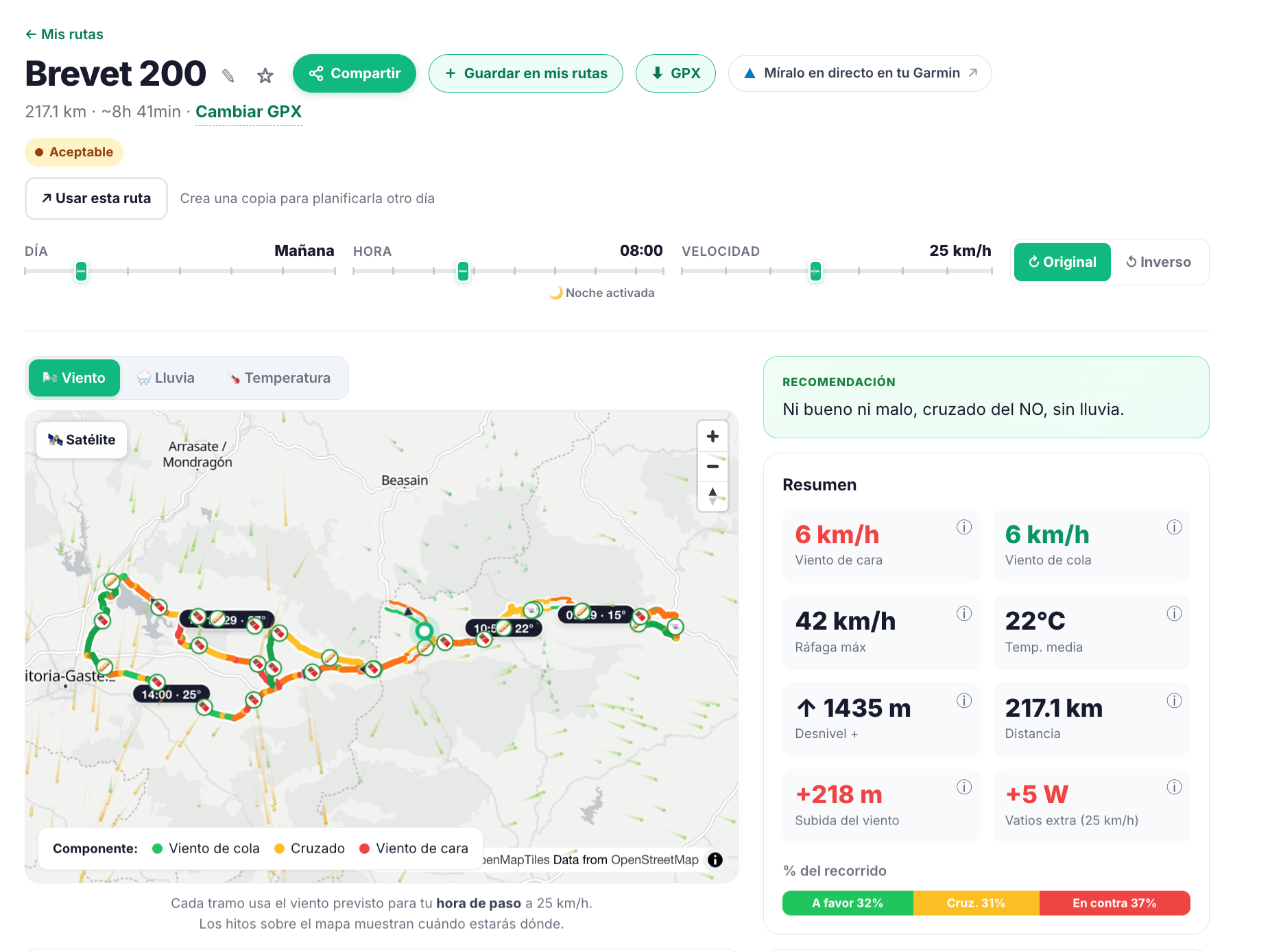Click info icon on Viento de cara card
Screen dimensions: 1270x952
coord(964,527)
